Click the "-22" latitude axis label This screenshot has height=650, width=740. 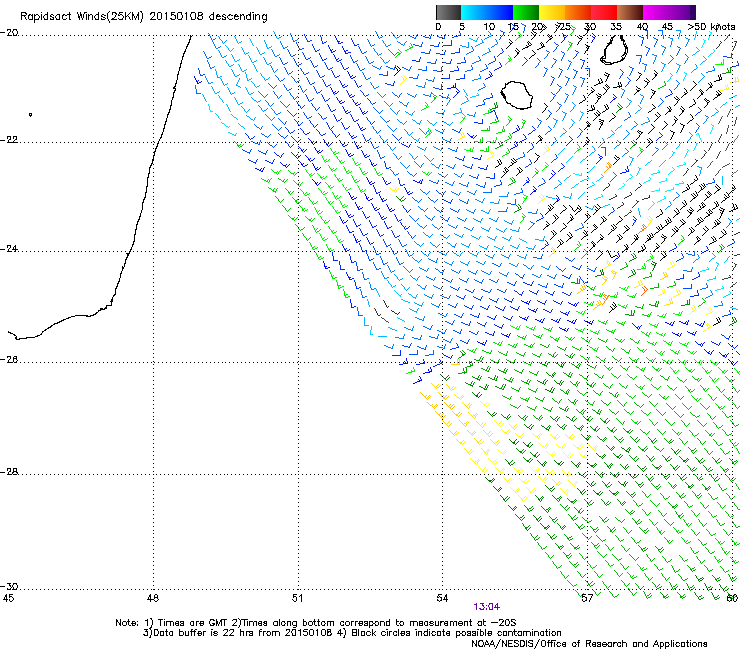tap(10, 140)
